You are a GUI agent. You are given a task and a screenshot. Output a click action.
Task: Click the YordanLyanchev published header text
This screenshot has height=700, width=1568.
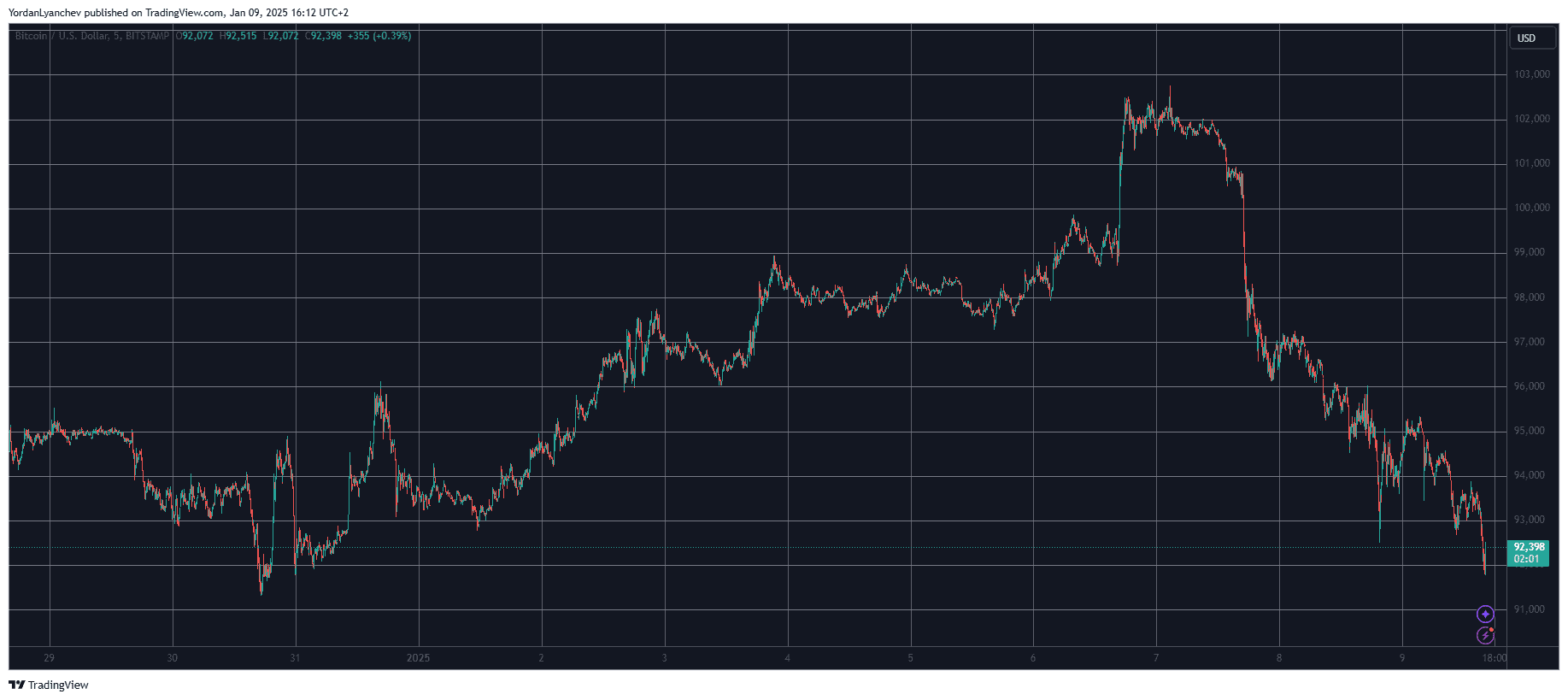coord(179,13)
